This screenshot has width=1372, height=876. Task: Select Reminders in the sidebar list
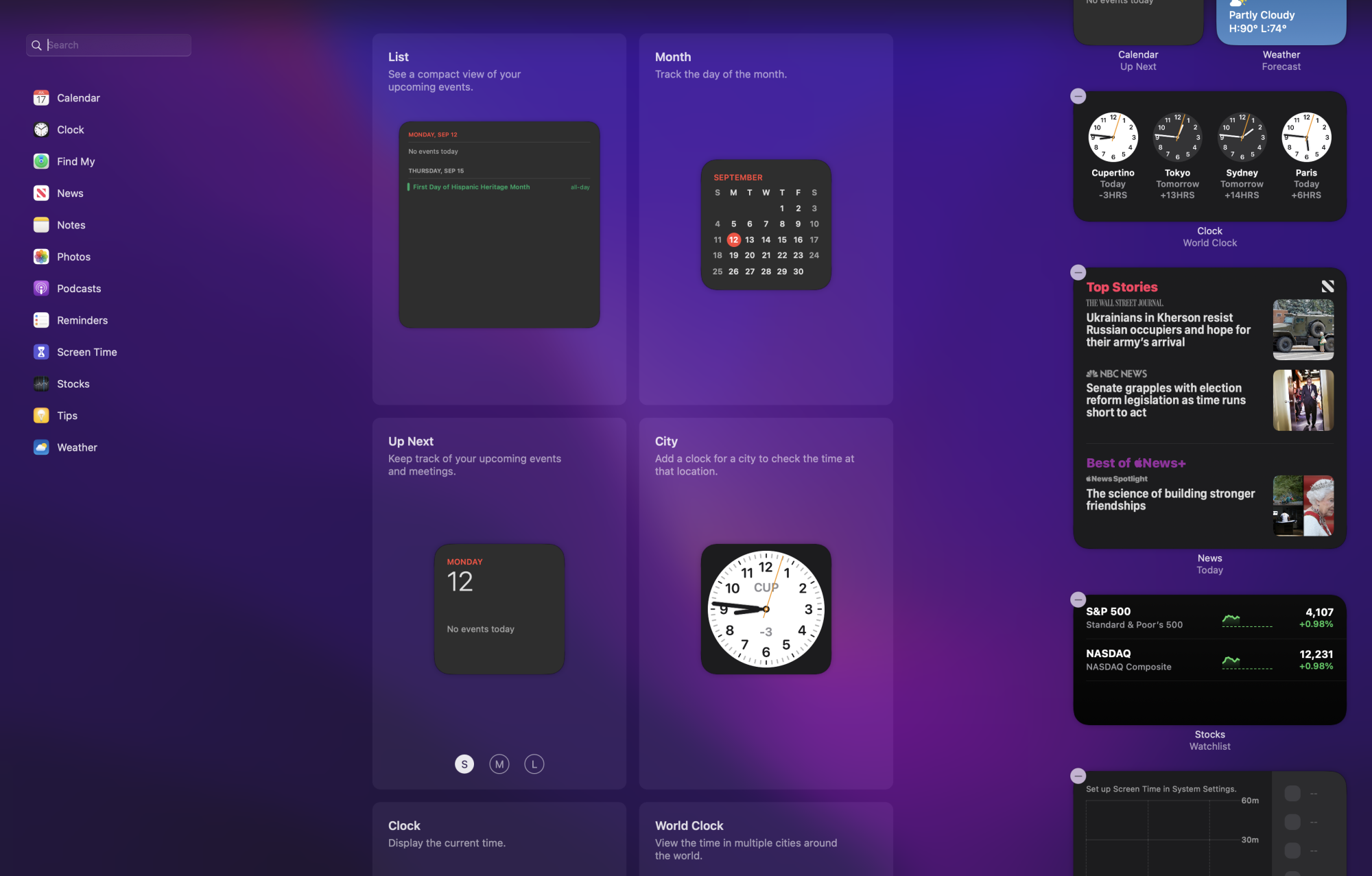click(82, 320)
